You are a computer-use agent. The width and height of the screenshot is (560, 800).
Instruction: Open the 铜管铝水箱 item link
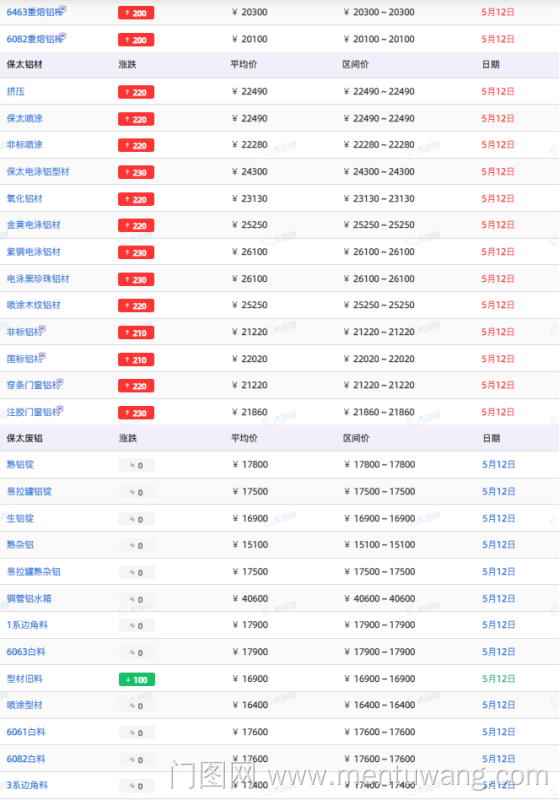pyautogui.click(x=29, y=598)
